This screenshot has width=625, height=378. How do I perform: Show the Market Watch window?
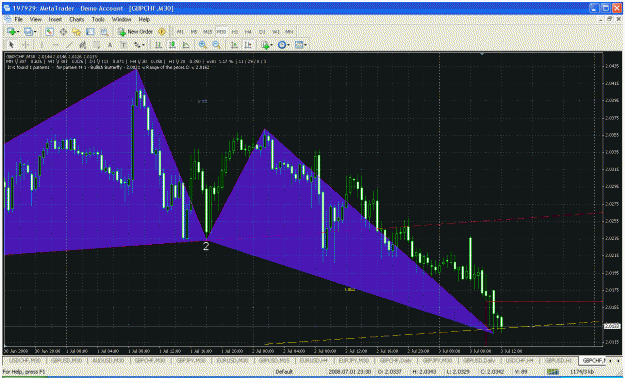49,32
